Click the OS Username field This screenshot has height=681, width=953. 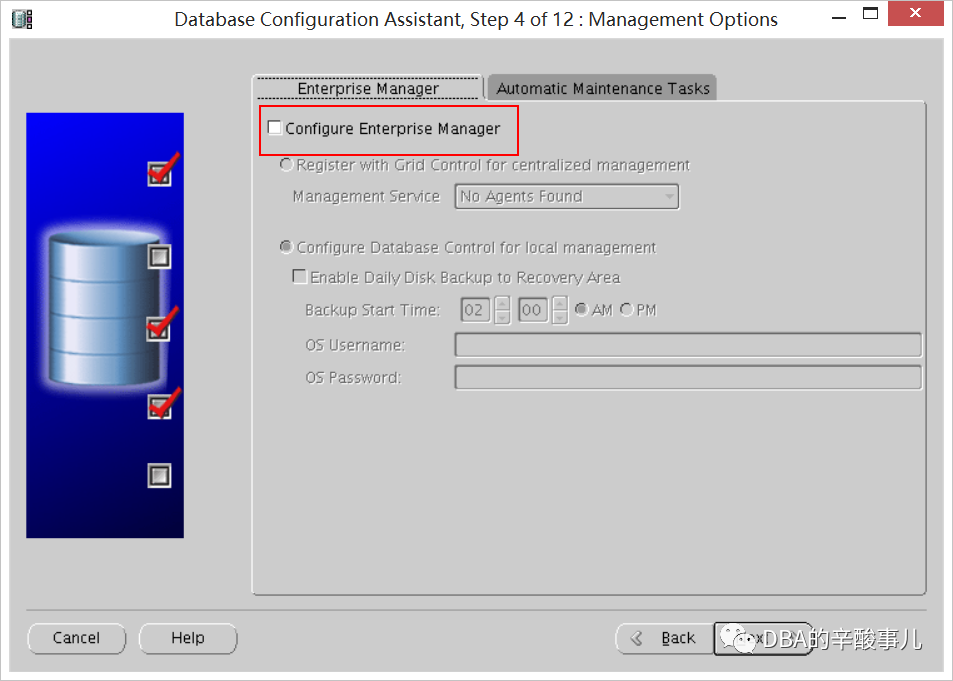pyautogui.click(x=688, y=345)
